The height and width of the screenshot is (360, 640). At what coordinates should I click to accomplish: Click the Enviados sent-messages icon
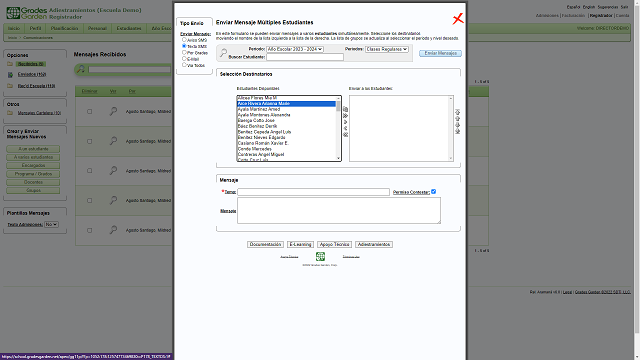10,75
